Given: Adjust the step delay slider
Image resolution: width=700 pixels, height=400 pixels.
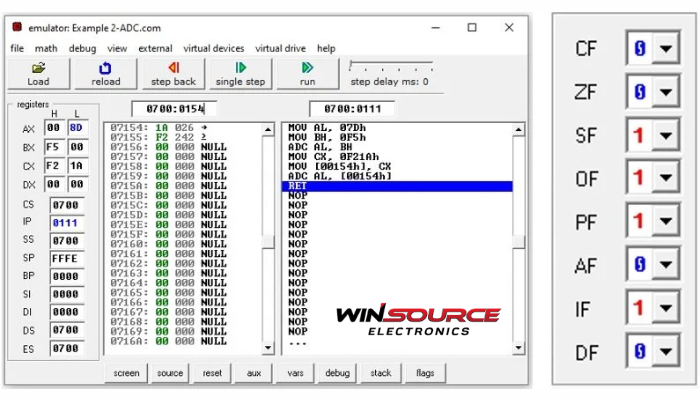Looking at the screenshot, I should click(x=352, y=66).
